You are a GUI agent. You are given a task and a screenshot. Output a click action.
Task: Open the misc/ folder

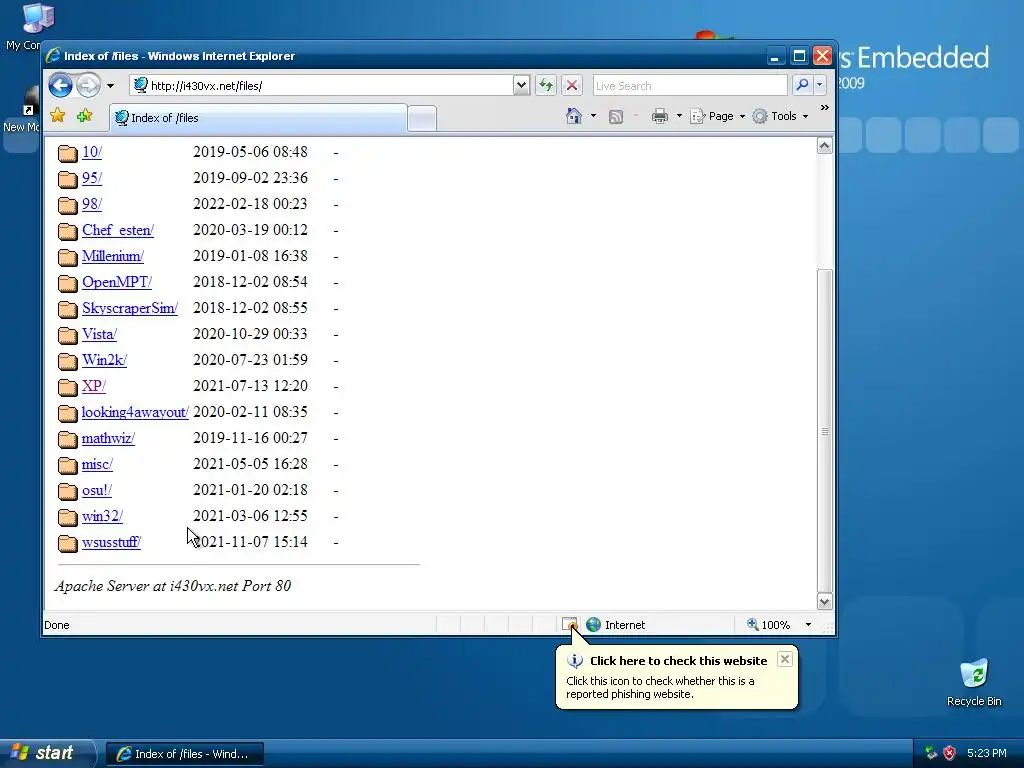pos(97,464)
